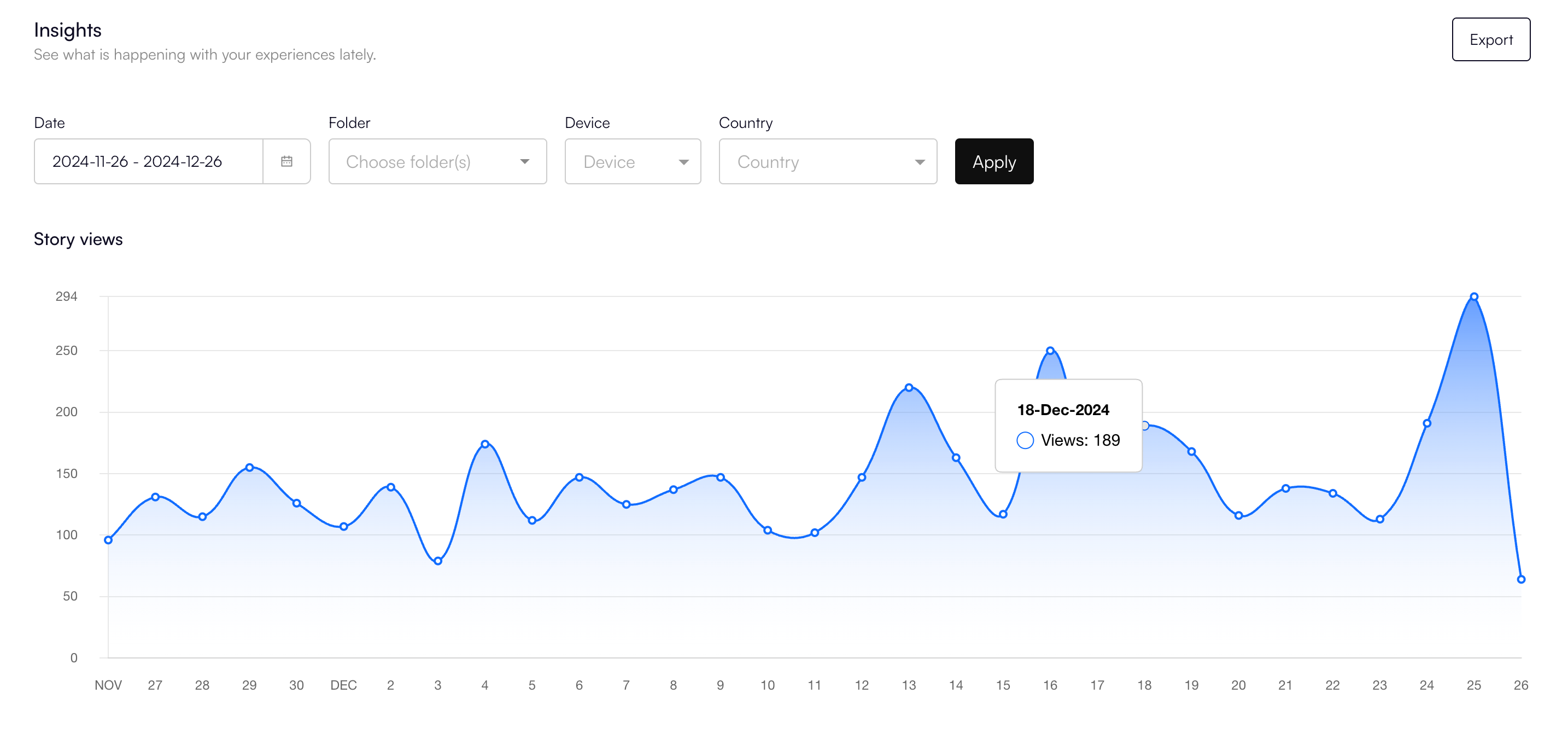This screenshot has width=1568, height=746.
Task: Edit the date range field 2024-11-26 - 2024-12-26
Action: coord(149,161)
